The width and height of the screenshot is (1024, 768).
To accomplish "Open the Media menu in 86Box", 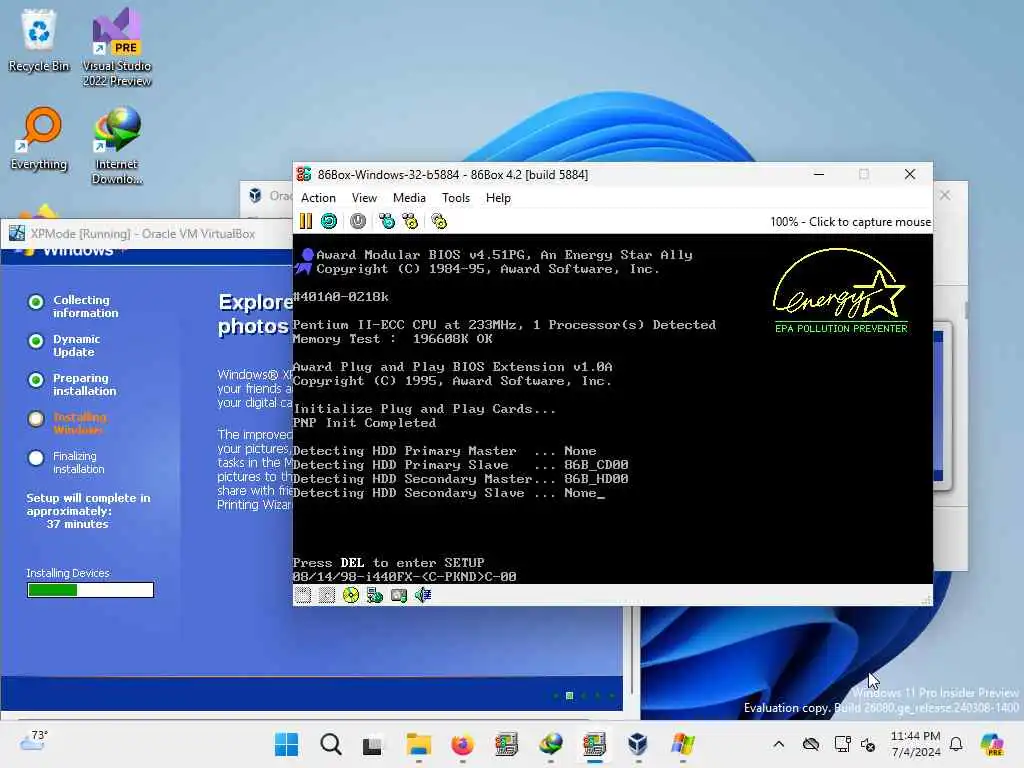I will pos(409,198).
